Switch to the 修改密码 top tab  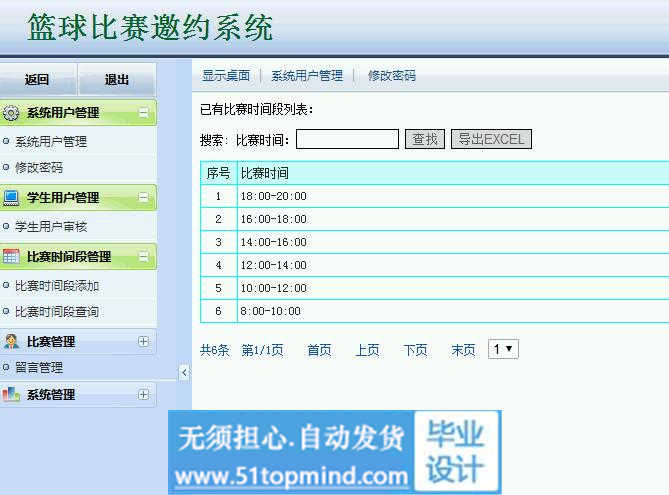[392, 76]
